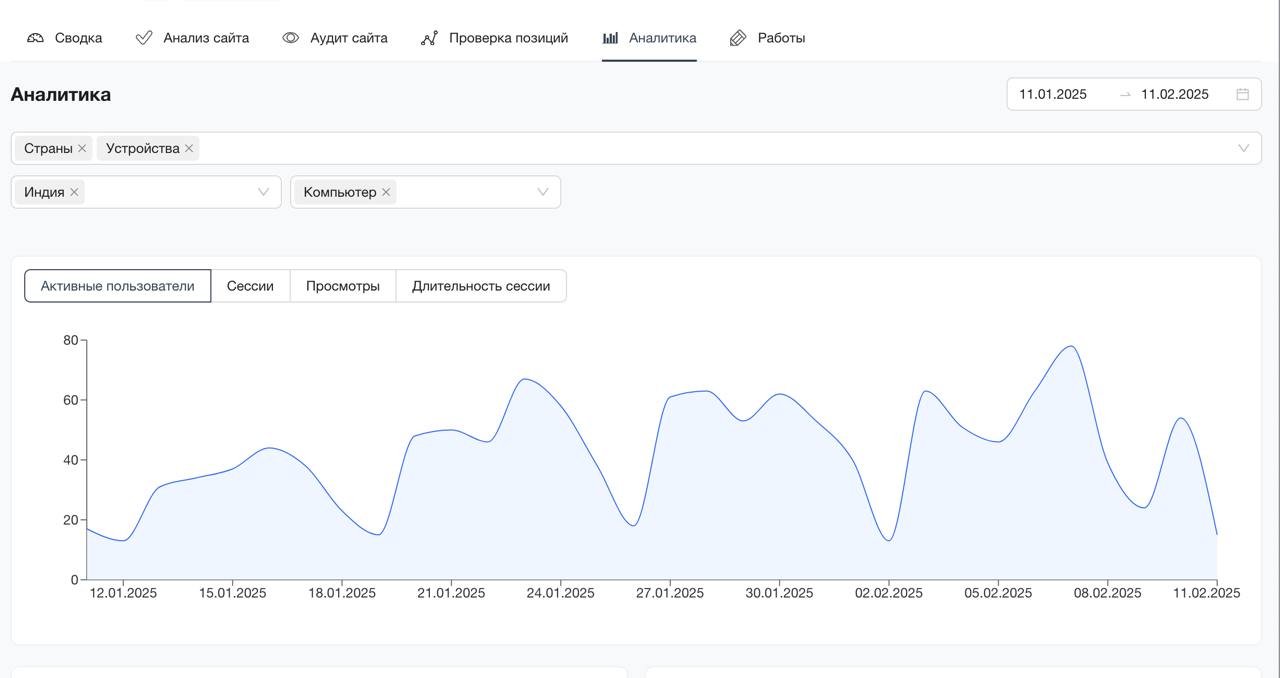Show Длительность сессии on chart

(481, 286)
